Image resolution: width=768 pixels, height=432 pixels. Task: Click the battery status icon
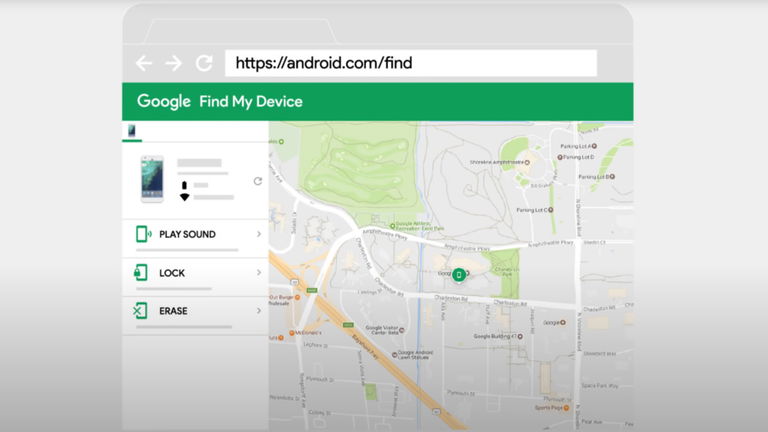pos(184,185)
